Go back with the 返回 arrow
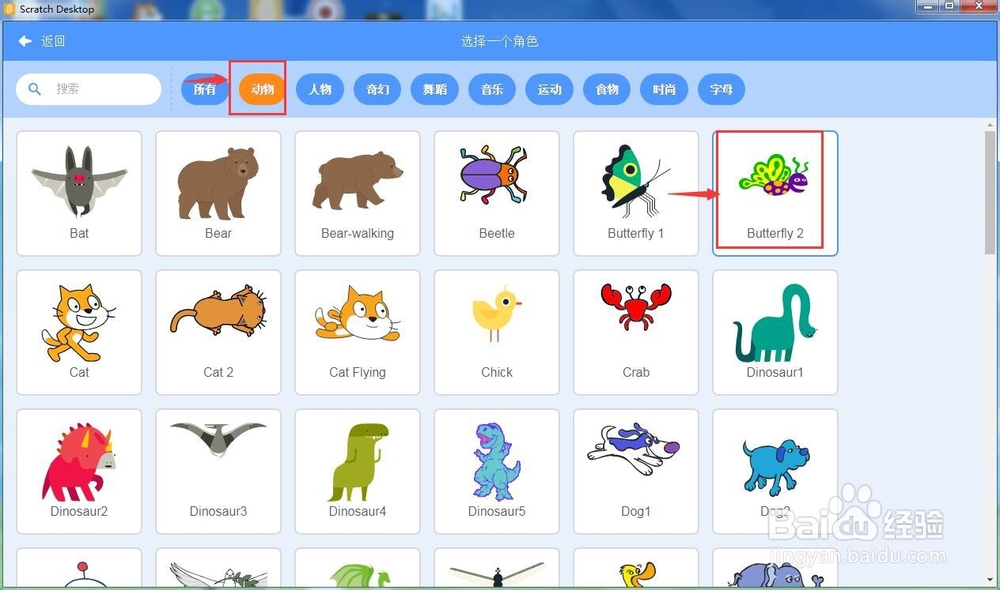Image resolution: width=1000 pixels, height=590 pixels. tap(42, 41)
